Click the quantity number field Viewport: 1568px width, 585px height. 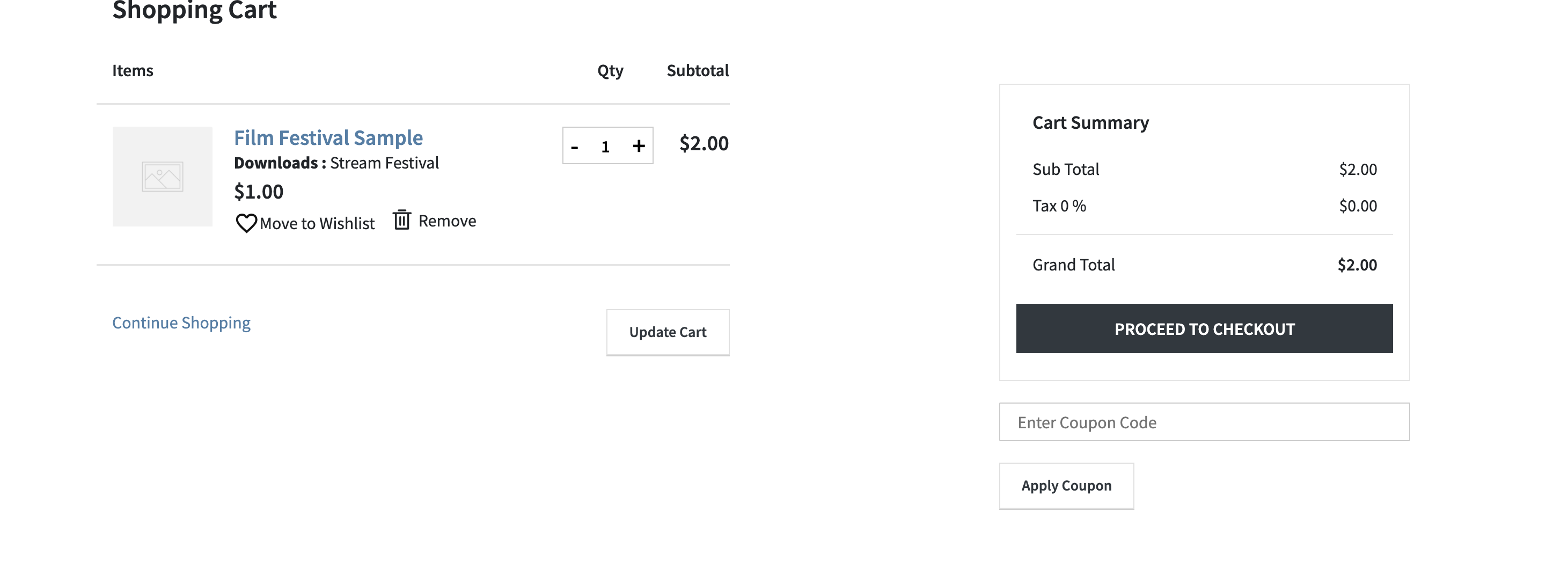tap(605, 147)
